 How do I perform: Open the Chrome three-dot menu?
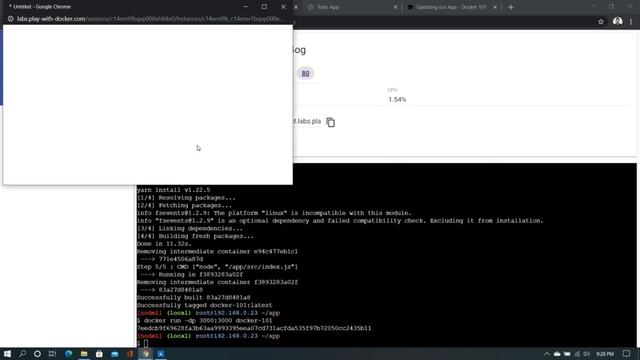631,22
